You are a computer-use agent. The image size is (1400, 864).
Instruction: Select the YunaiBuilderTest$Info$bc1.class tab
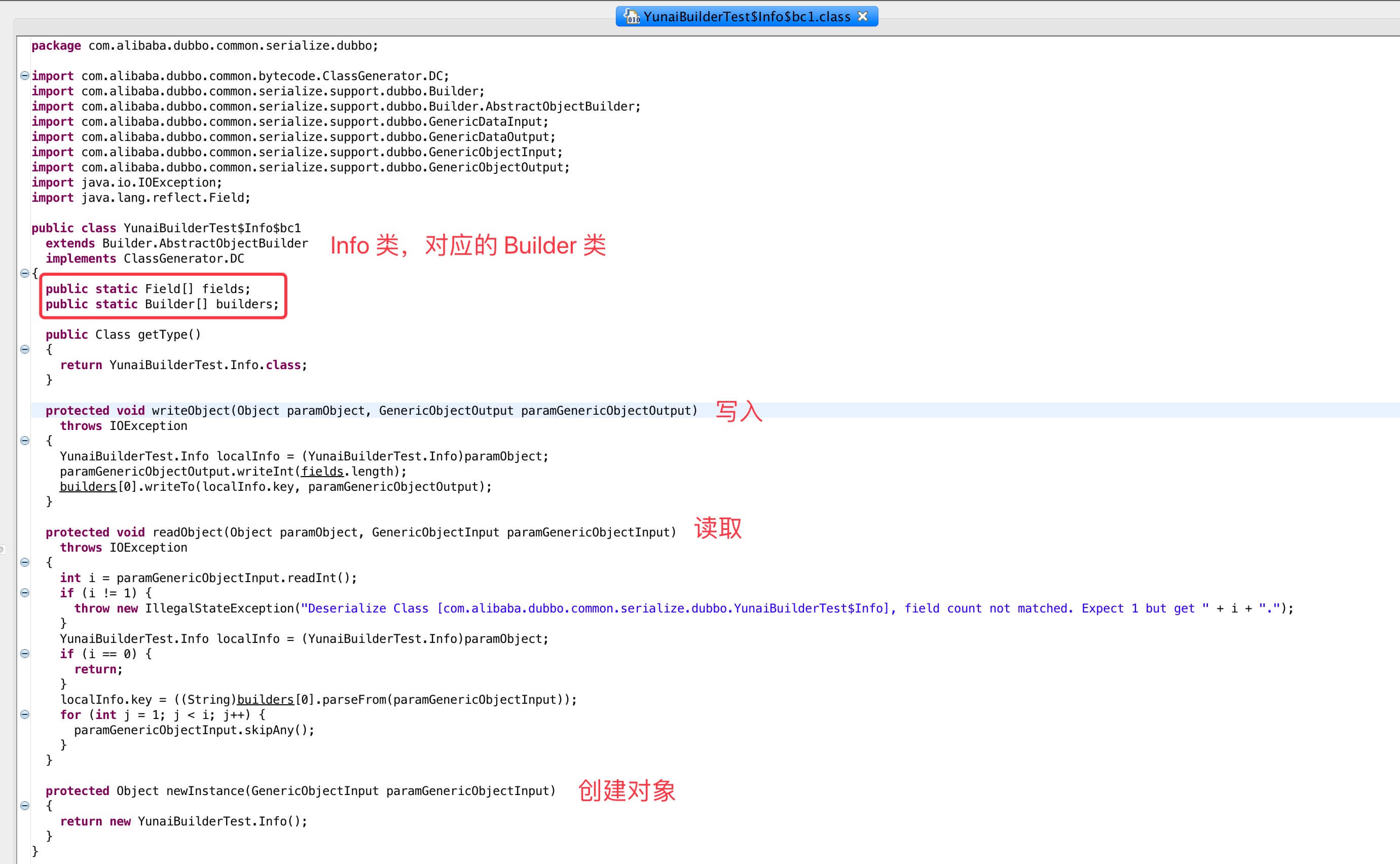tap(747, 17)
